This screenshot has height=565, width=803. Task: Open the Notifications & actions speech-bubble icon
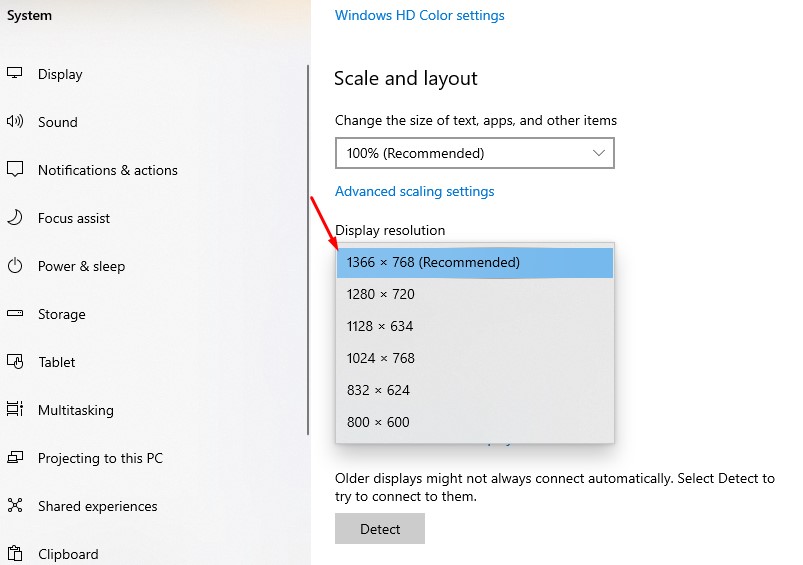[x=15, y=169]
